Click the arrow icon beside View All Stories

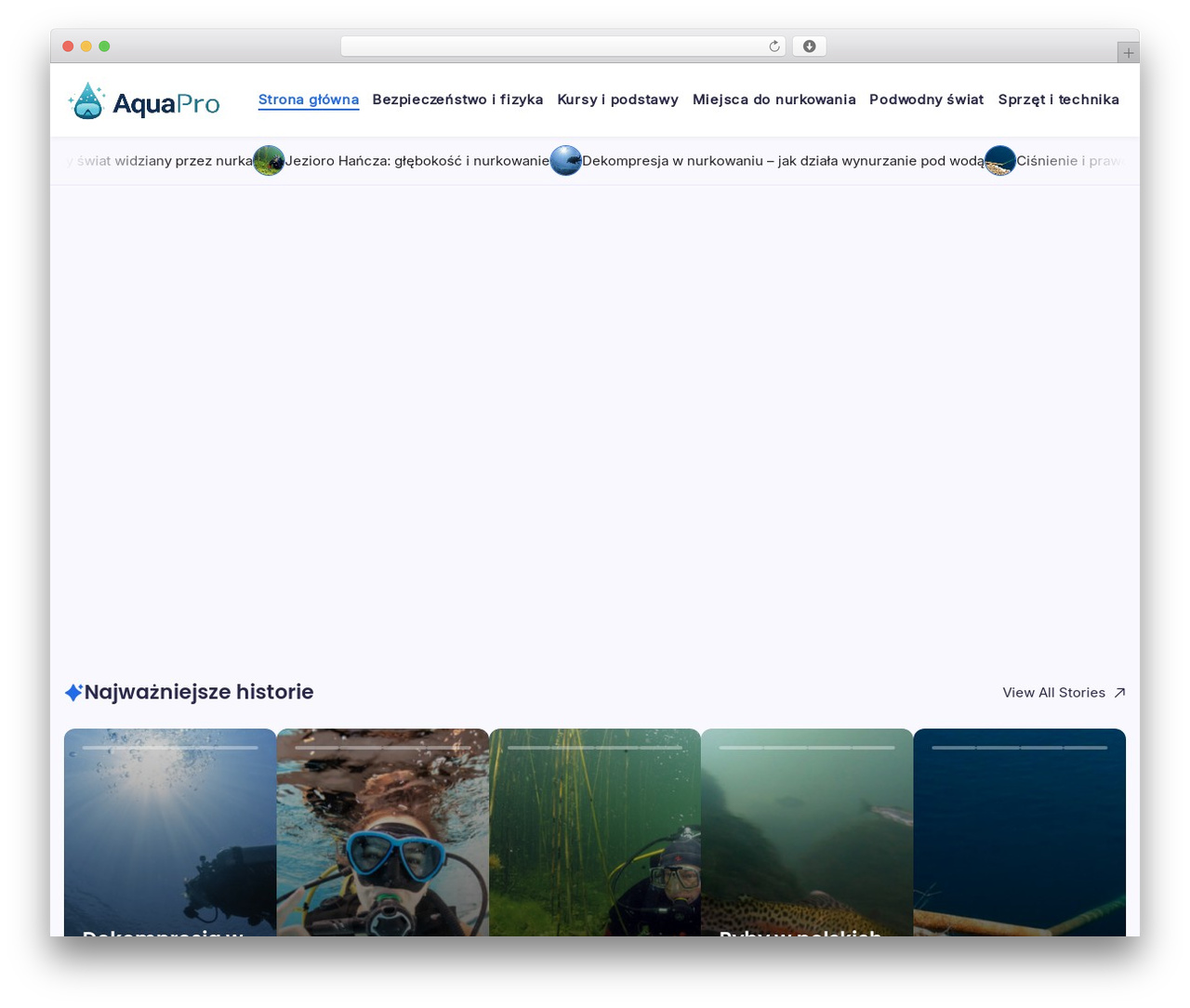[x=1119, y=693]
